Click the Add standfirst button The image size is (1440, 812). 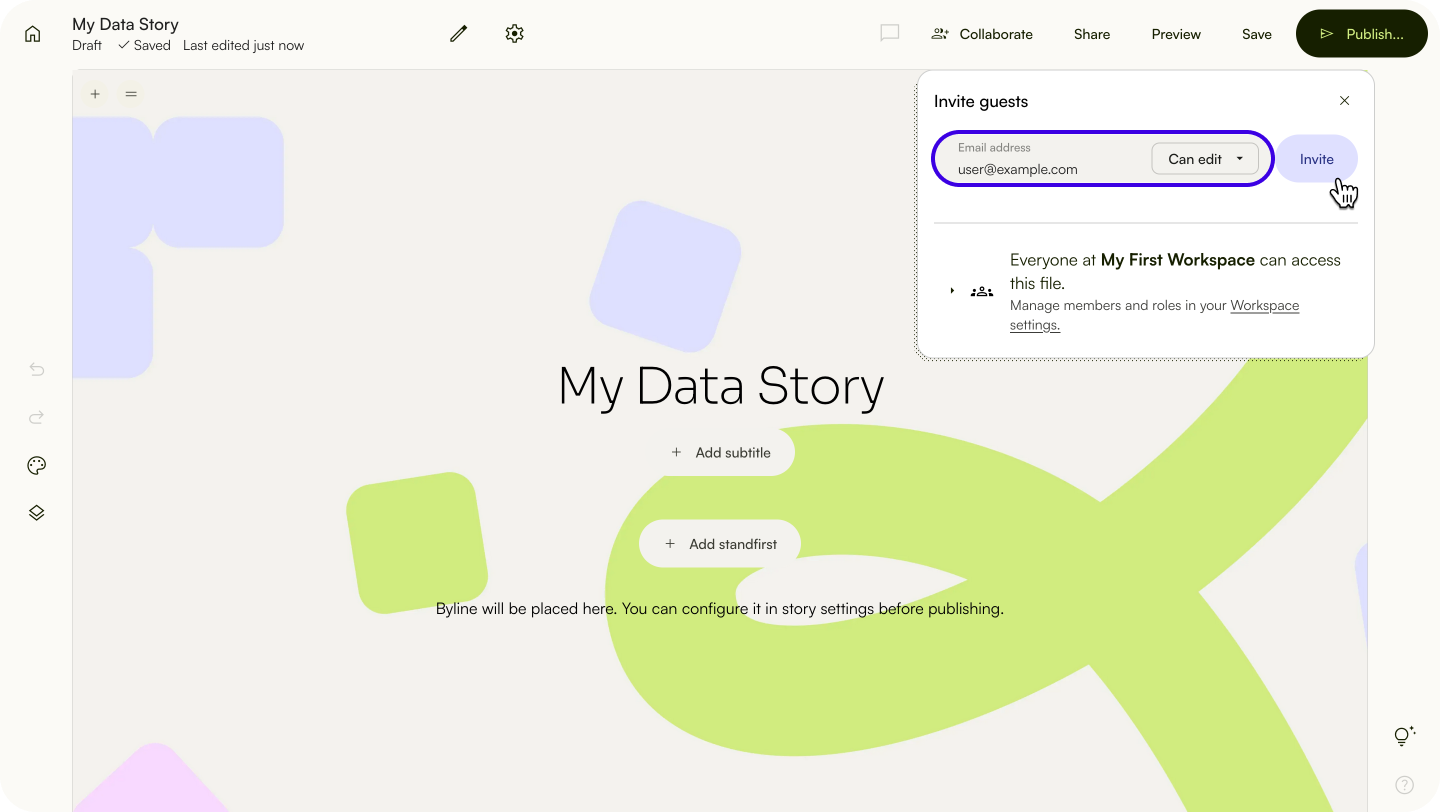720,544
